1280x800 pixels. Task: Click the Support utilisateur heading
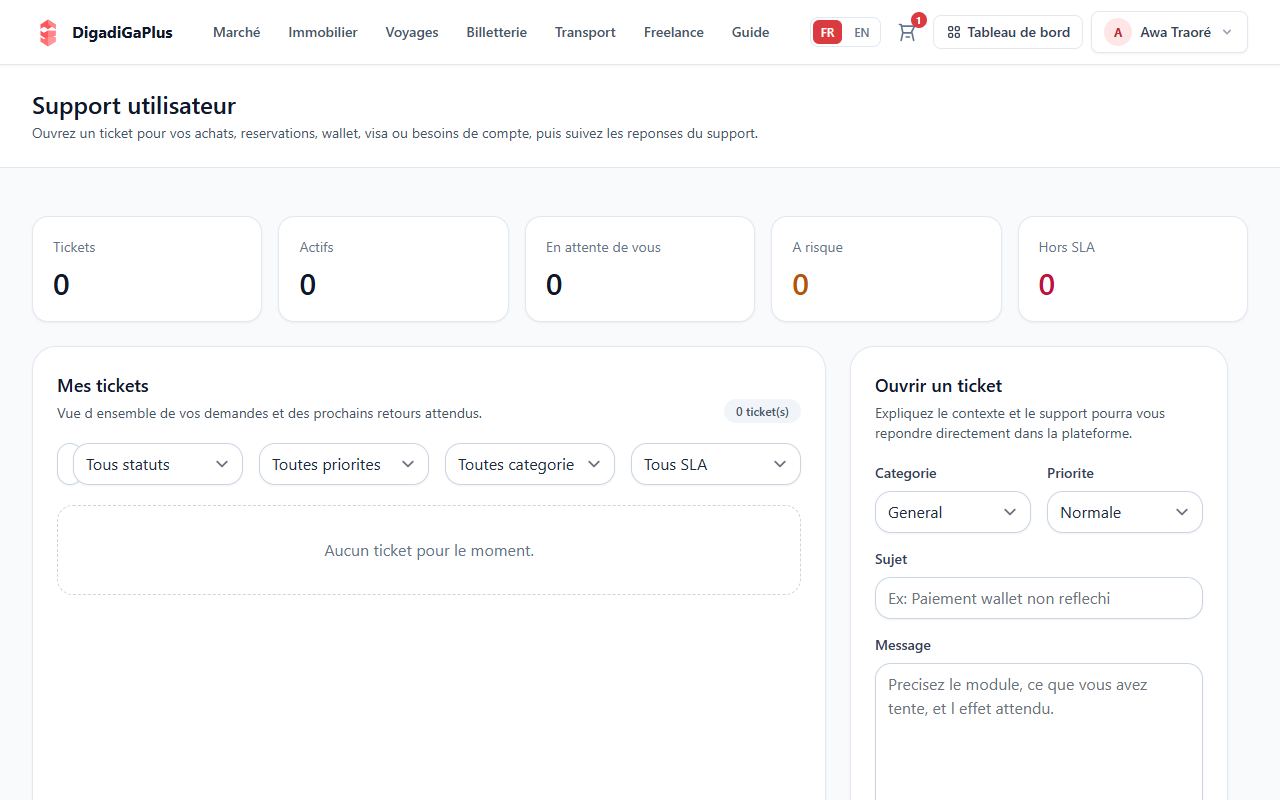pyautogui.click(x=134, y=105)
